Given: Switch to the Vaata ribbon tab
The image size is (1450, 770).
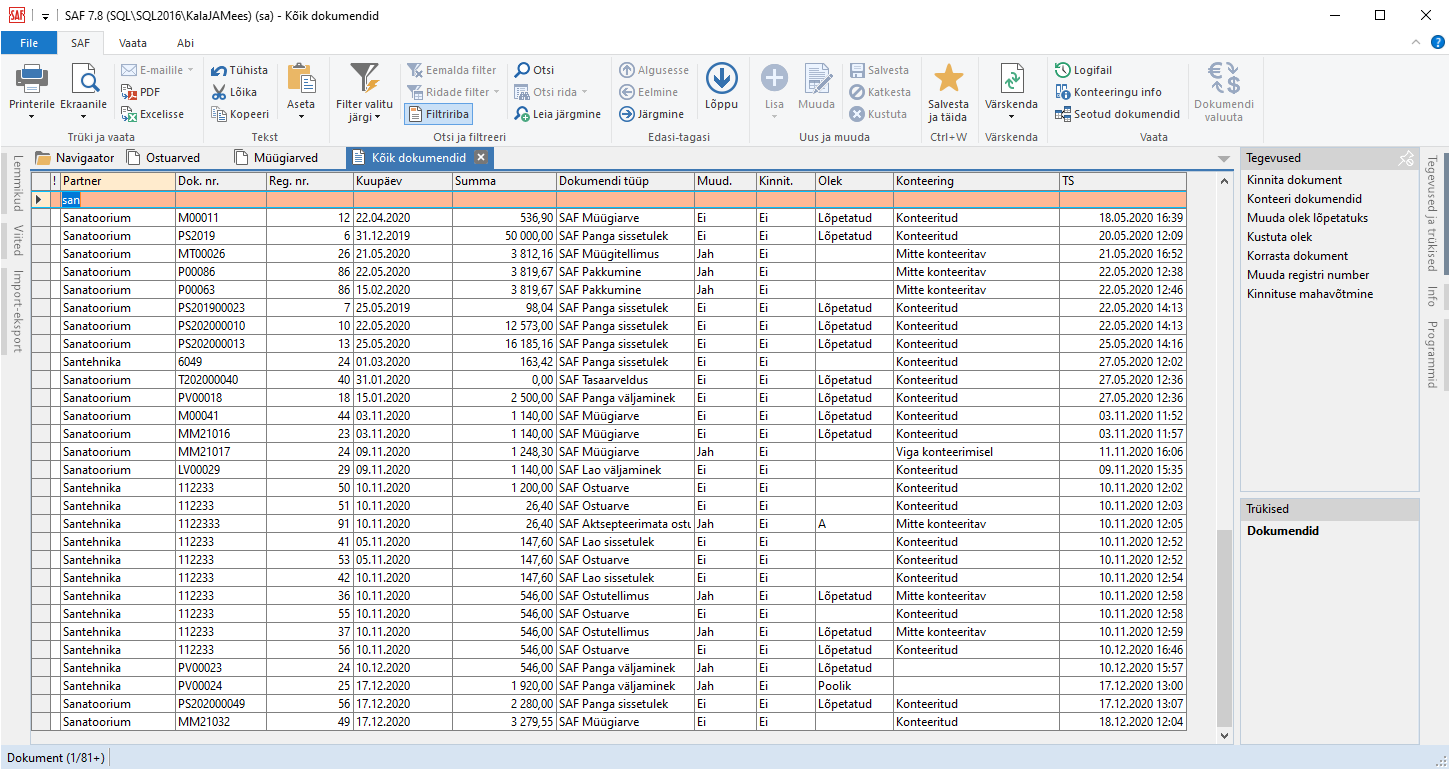Looking at the screenshot, I should click(133, 43).
